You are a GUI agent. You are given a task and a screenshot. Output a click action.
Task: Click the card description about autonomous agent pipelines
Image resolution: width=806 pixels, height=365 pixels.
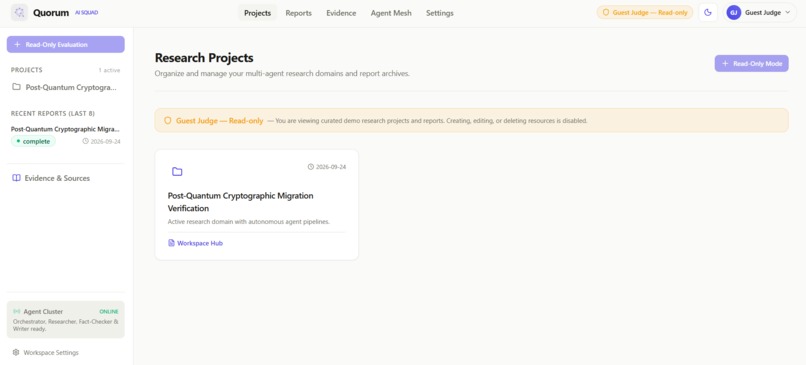(x=248, y=222)
